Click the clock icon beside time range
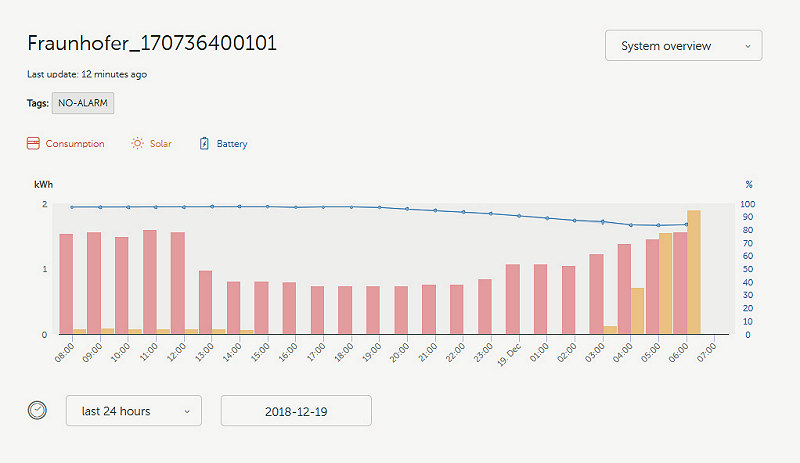 click(x=37, y=410)
